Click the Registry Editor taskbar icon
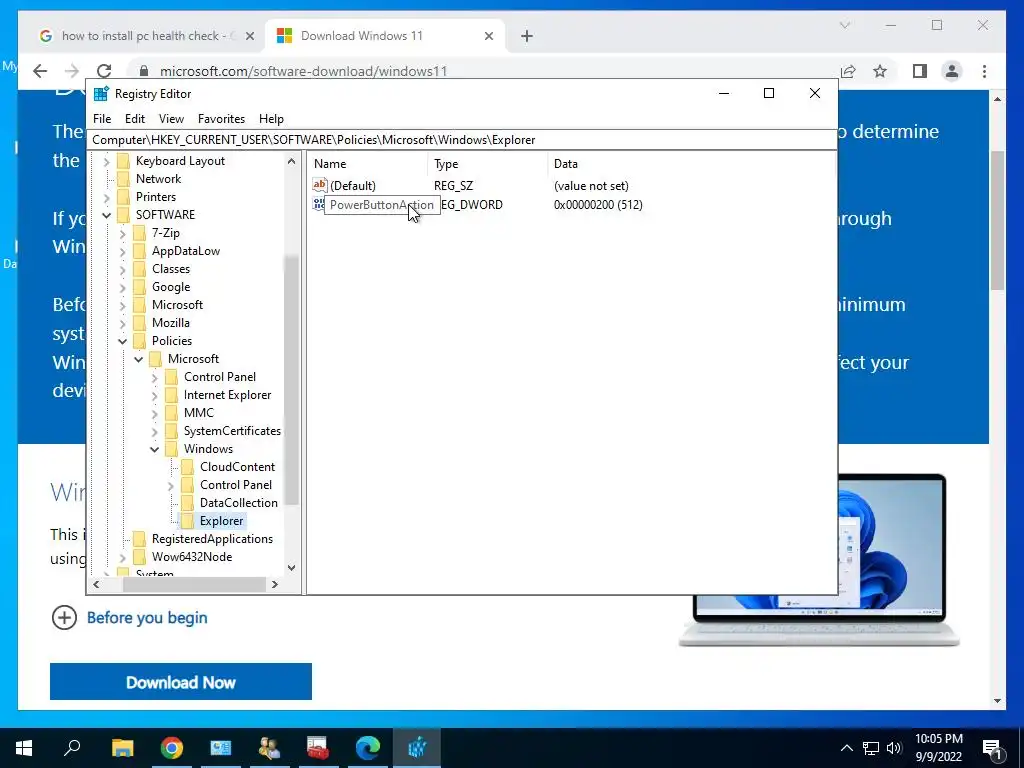Viewport: 1024px width, 768px height. click(x=417, y=748)
